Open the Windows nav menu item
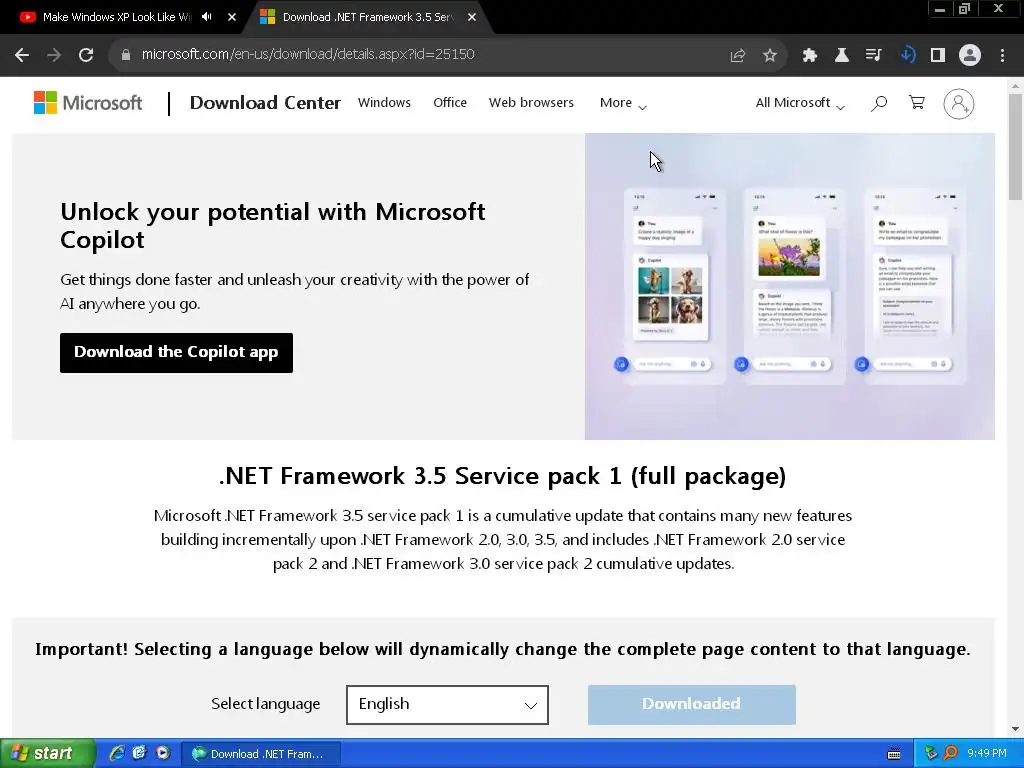 (x=384, y=103)
